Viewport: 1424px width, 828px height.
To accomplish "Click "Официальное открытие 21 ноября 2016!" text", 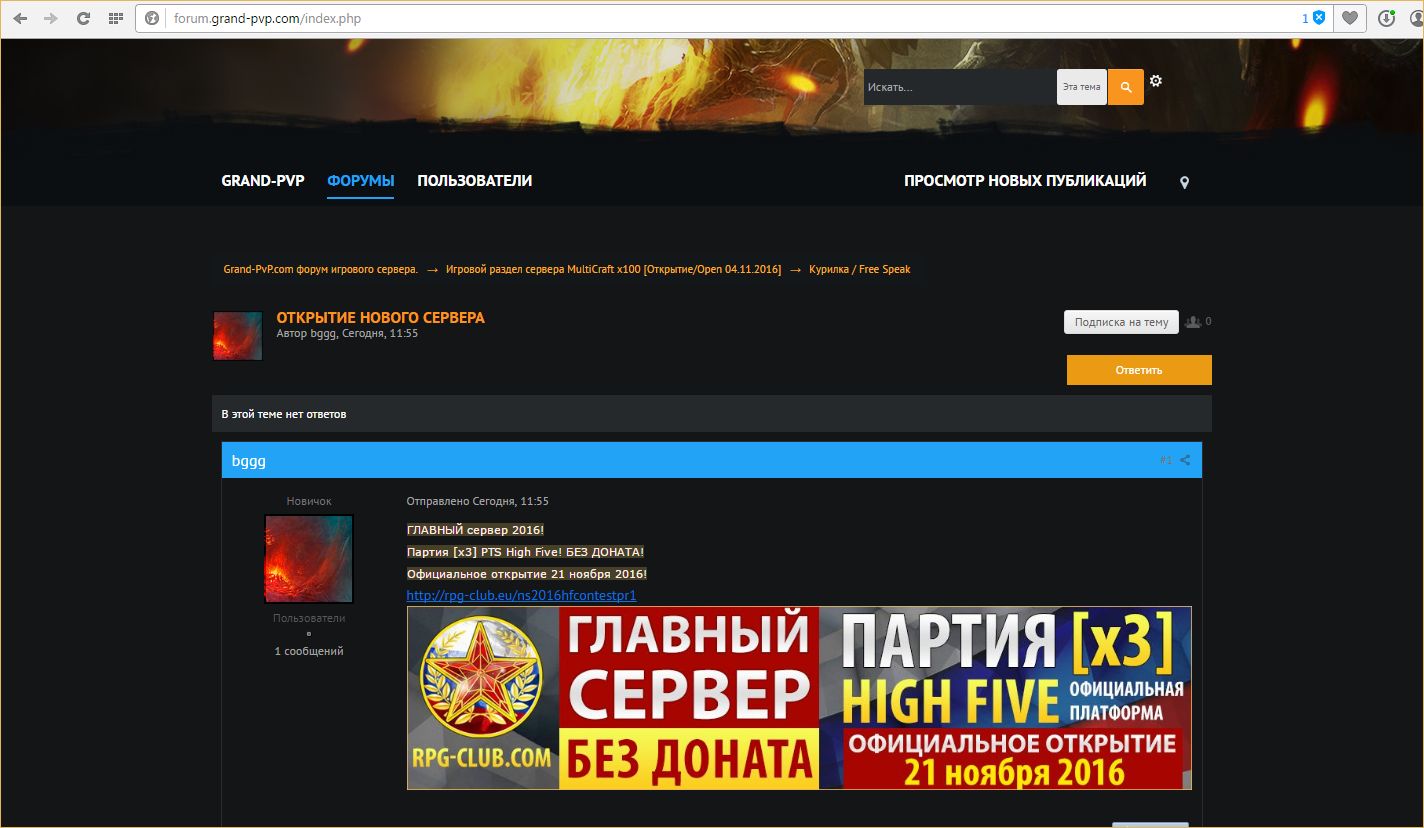I will [x=527, y=574].
